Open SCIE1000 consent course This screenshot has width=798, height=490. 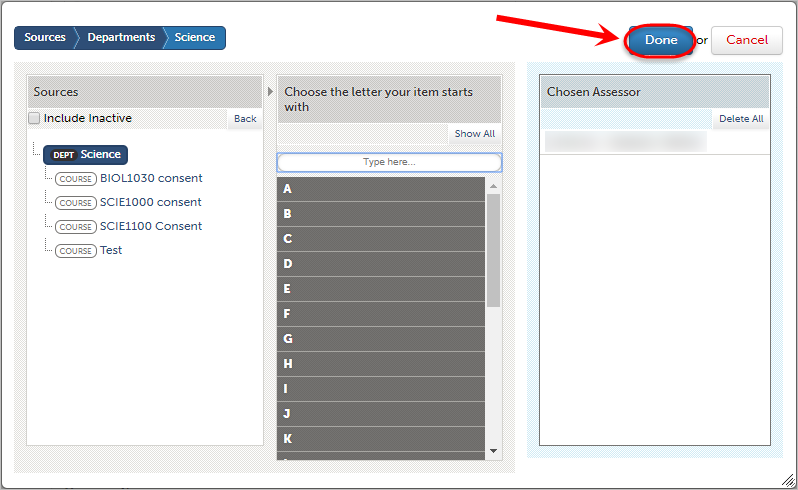(151, 202)
